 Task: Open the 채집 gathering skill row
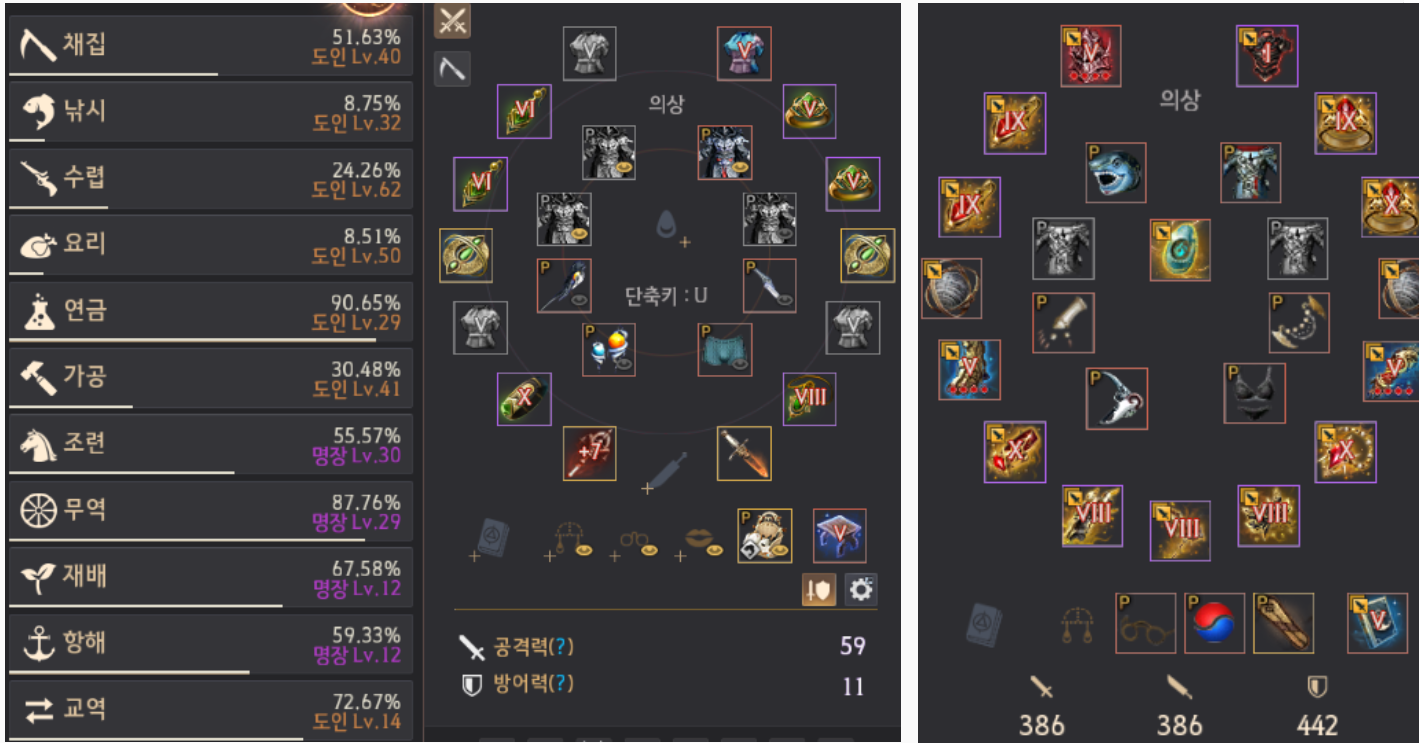210,45
